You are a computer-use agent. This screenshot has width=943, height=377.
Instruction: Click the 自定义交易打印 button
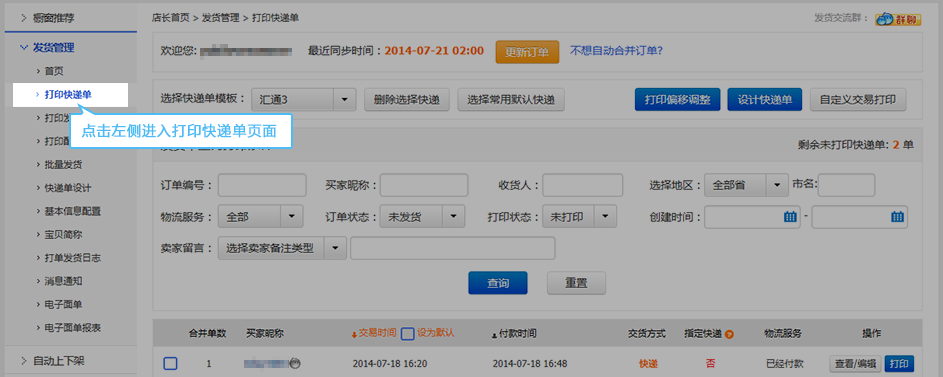858,99
